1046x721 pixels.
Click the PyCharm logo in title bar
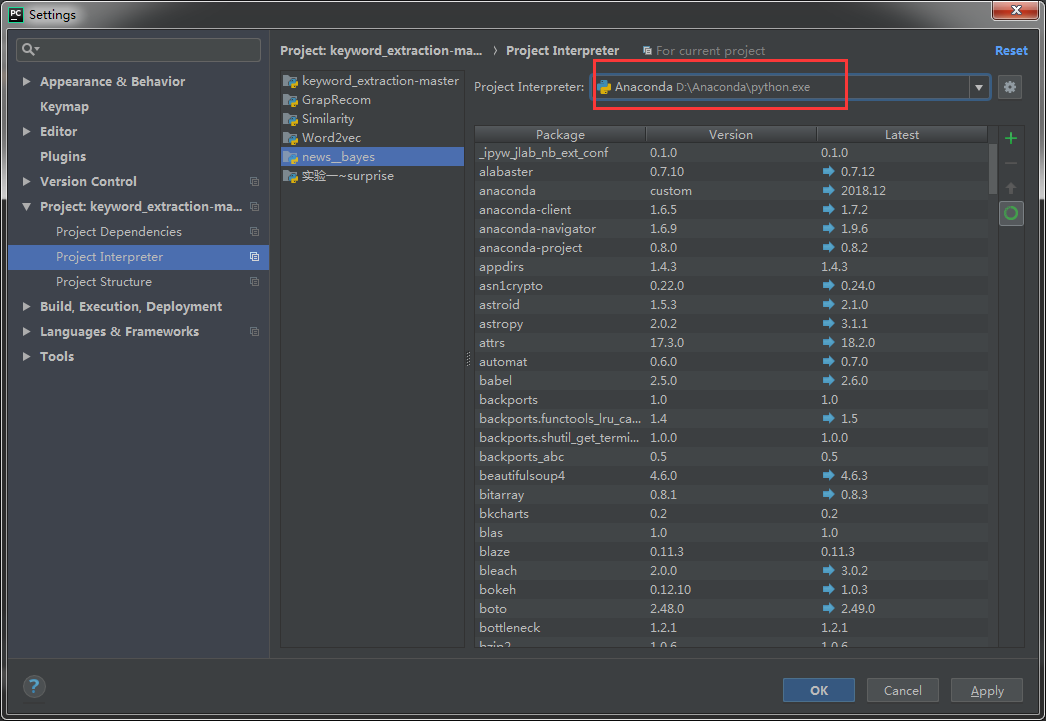(x=16, y=14)
